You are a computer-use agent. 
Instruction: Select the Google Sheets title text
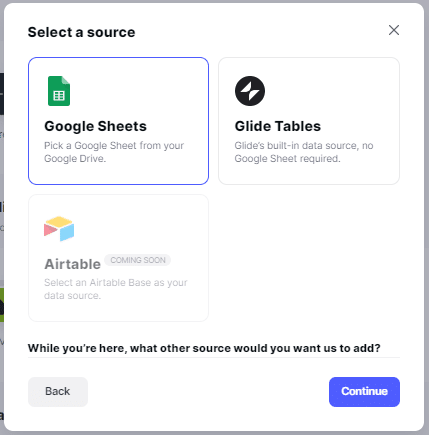click(x=95, y=126)
